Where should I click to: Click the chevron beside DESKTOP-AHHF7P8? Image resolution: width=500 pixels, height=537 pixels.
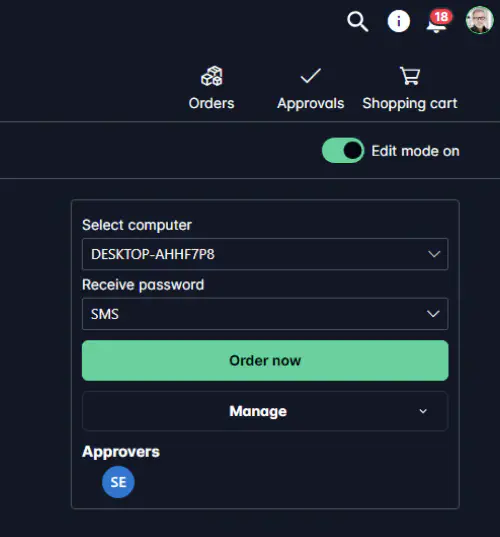point(434,254)
